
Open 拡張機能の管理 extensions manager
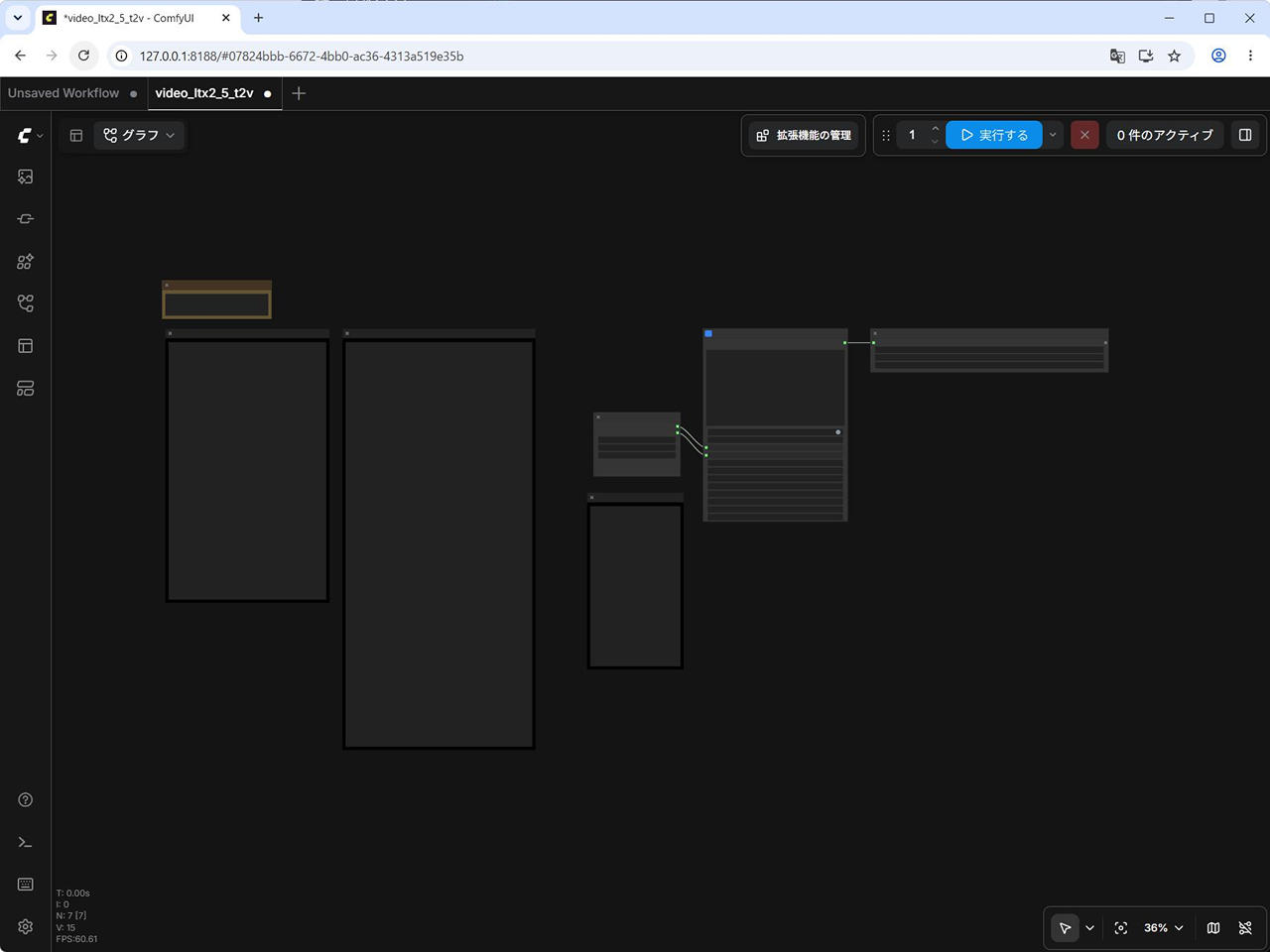pos(804,135)
